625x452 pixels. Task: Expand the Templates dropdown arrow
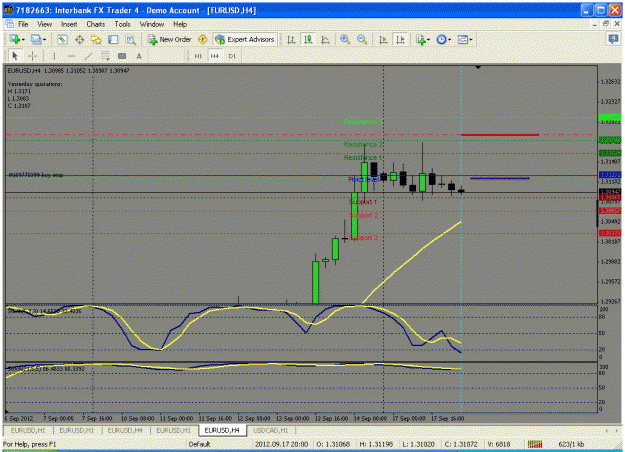pos(471,40)
